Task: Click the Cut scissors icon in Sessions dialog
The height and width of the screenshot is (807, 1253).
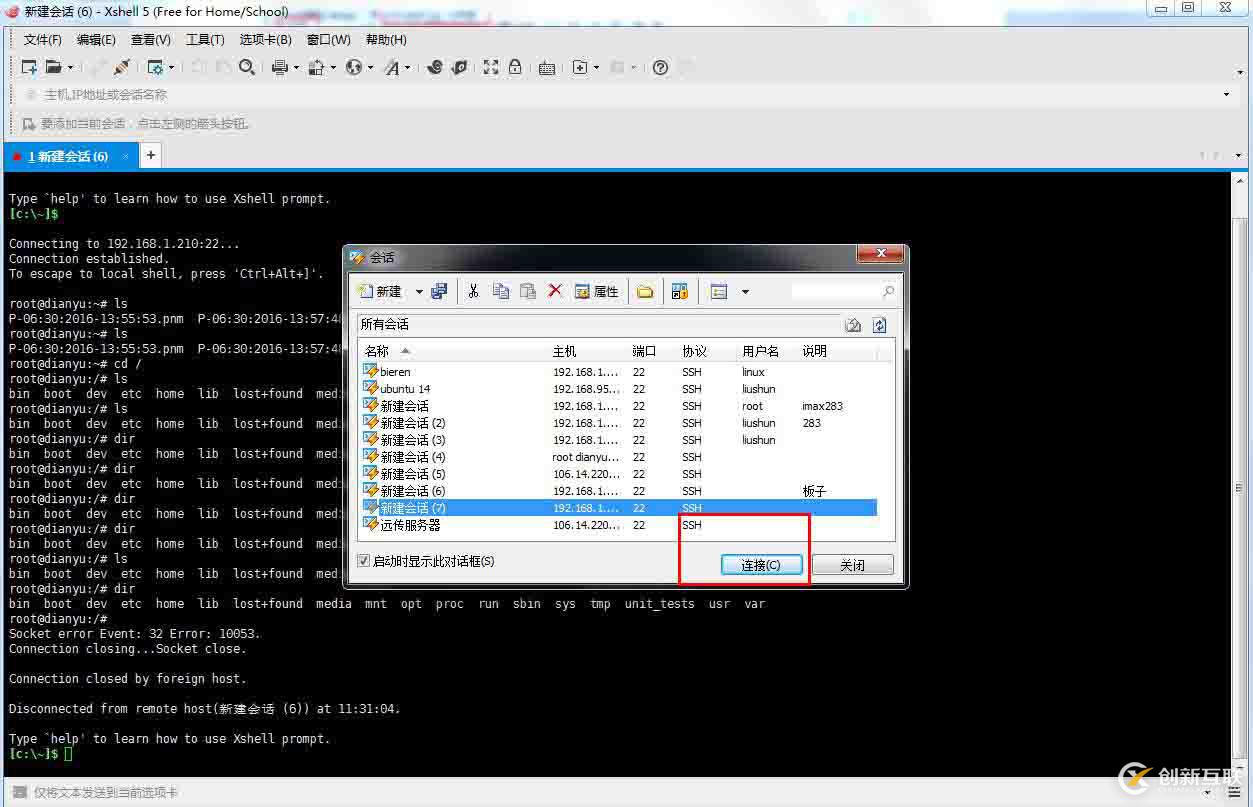Action: coord(474,291)
